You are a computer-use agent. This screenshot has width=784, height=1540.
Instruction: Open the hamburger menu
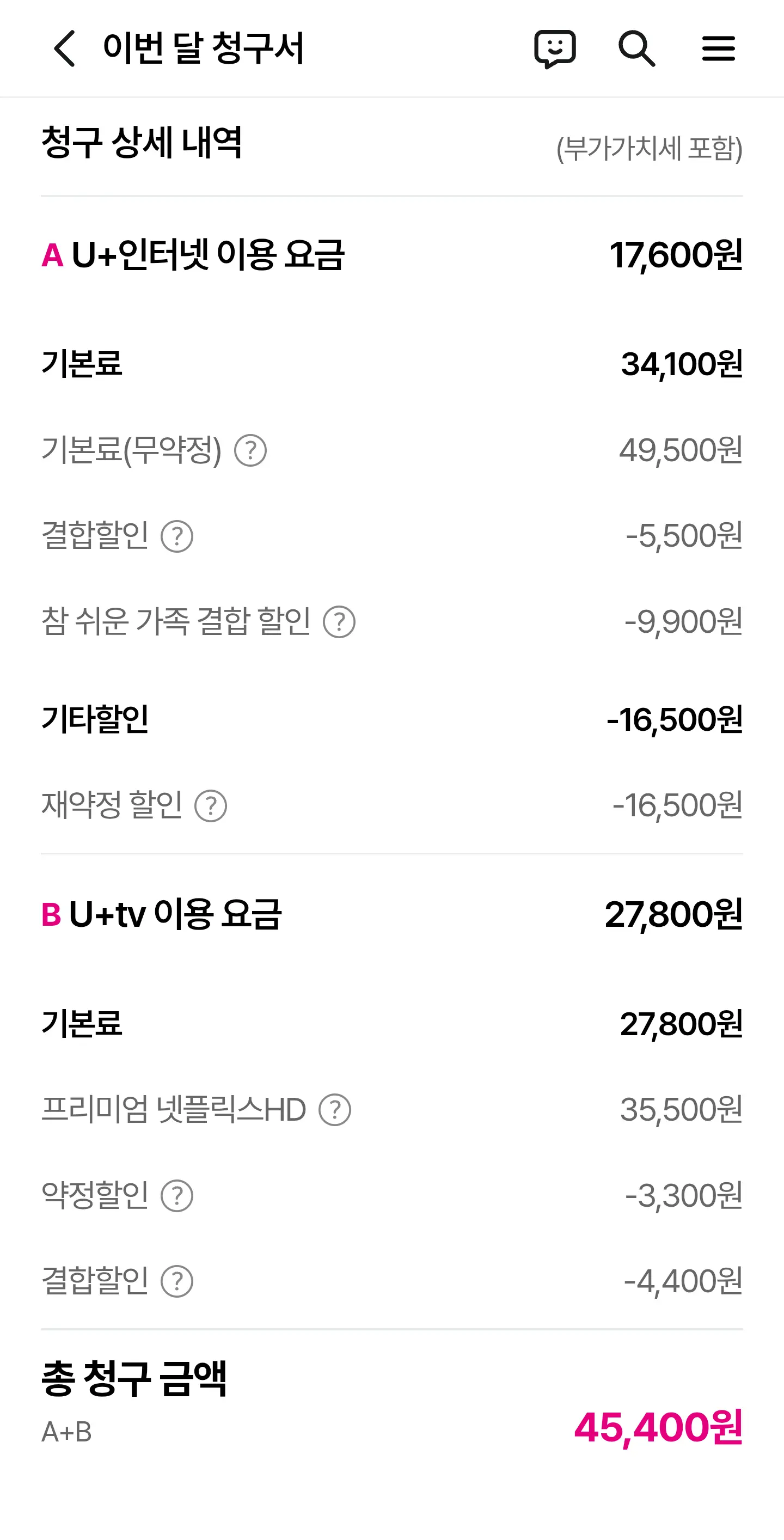(x=718, y=48)
